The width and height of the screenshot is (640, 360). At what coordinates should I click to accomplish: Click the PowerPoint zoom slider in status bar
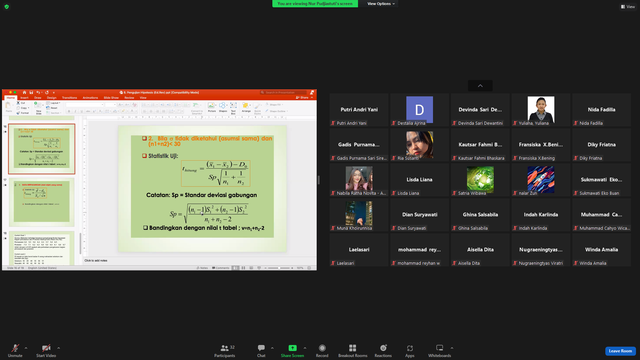pyautogui.click(x=278, y=268)
